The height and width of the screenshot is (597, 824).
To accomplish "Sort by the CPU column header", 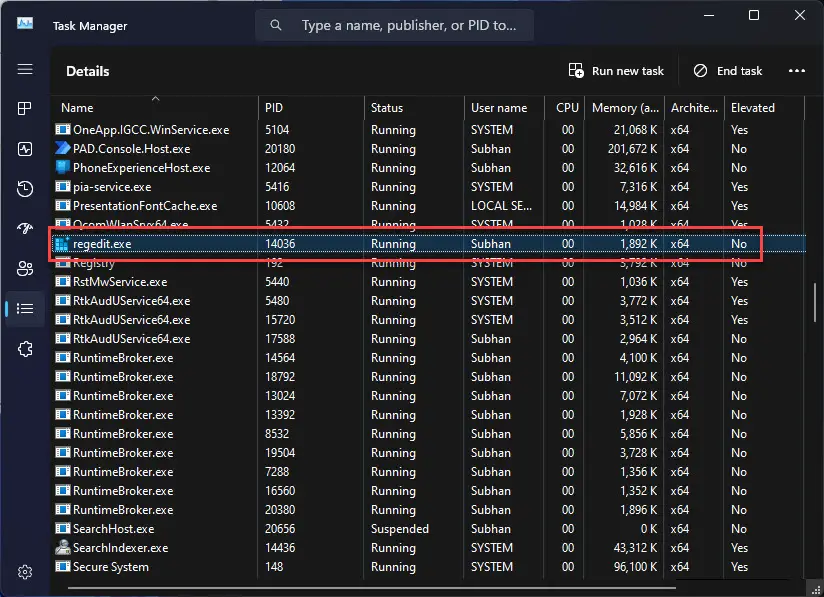I will (564, 108).
